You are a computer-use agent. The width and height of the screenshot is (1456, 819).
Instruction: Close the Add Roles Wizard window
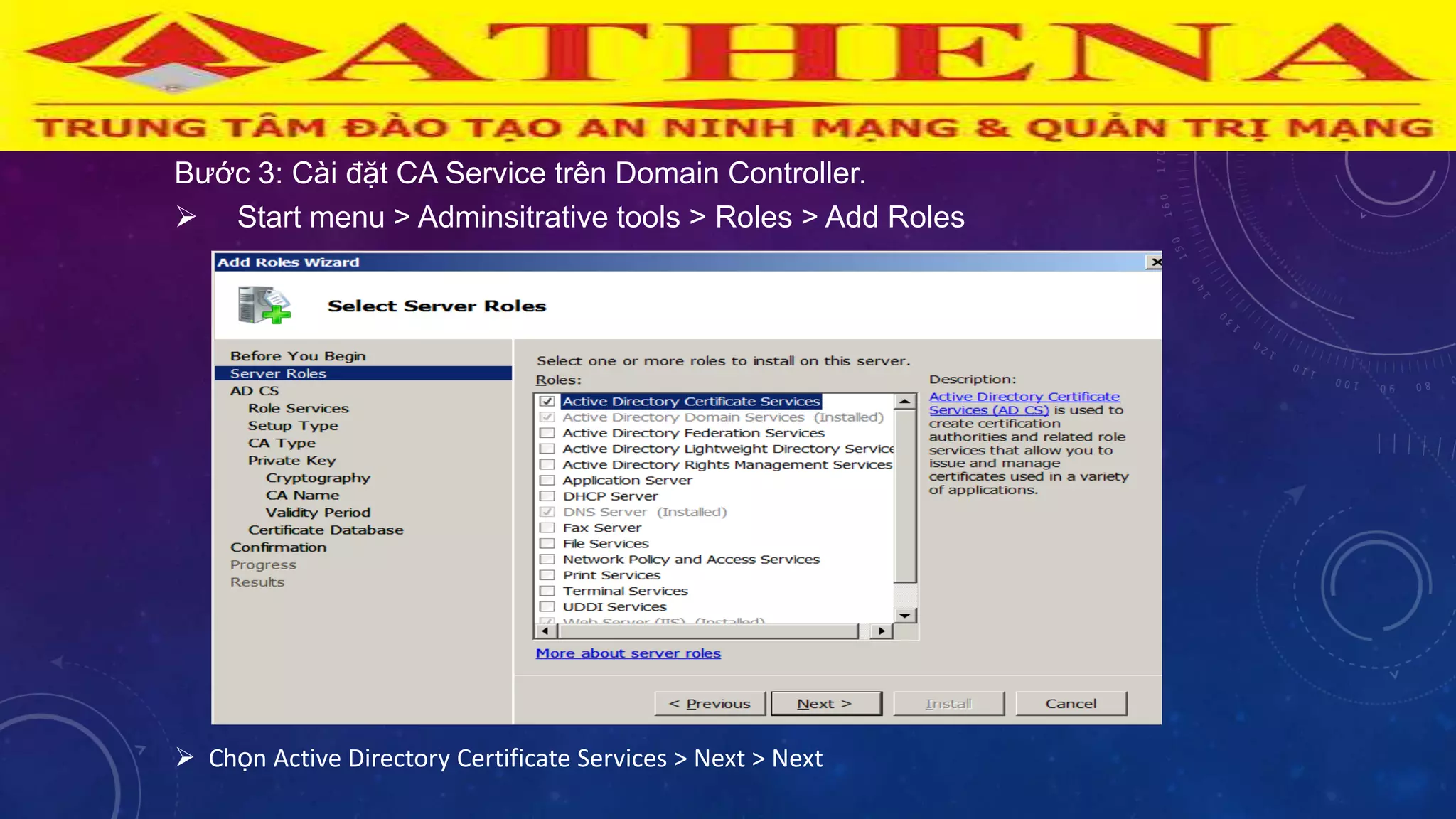(x=1155, y=262)
